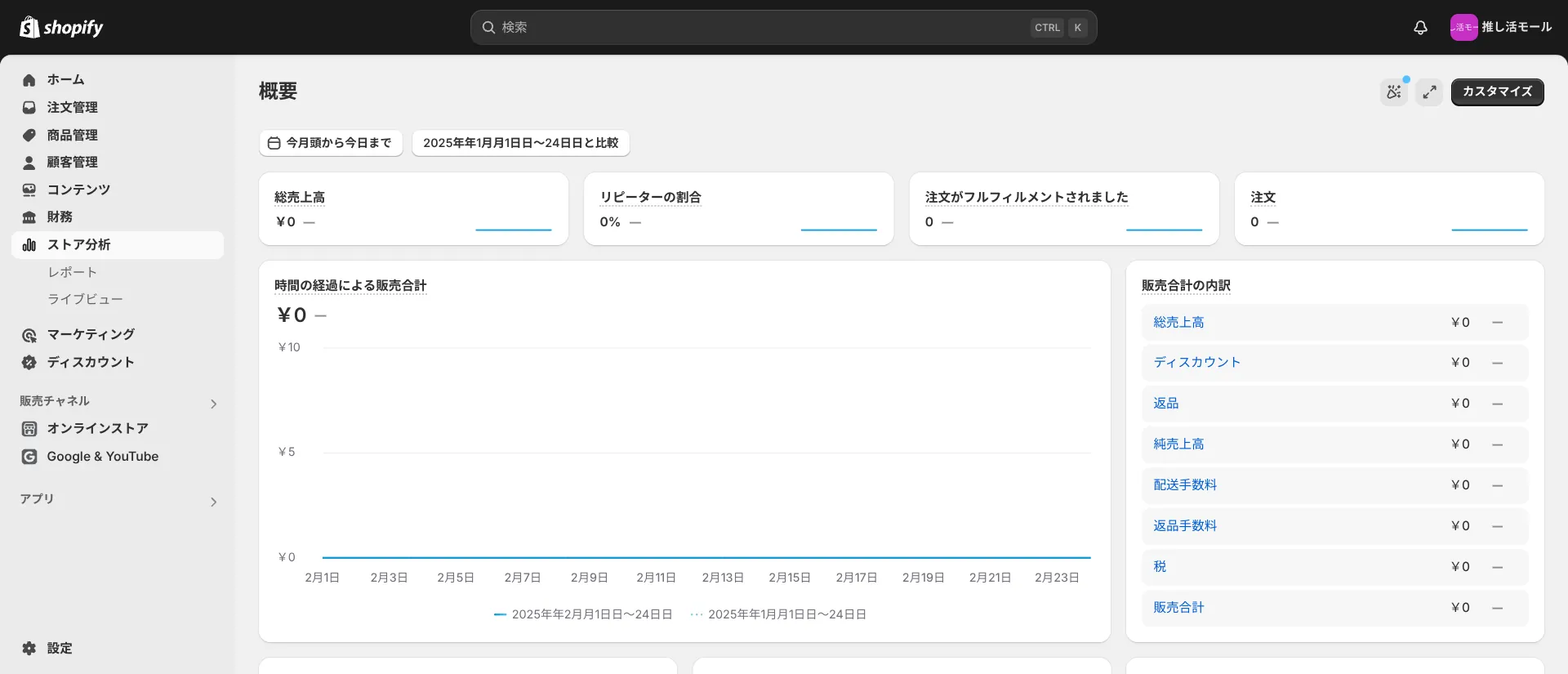The height and width of the screenshot is (674, 1568).
Task: Focus the 検索 search field
Action: (783, 27)
